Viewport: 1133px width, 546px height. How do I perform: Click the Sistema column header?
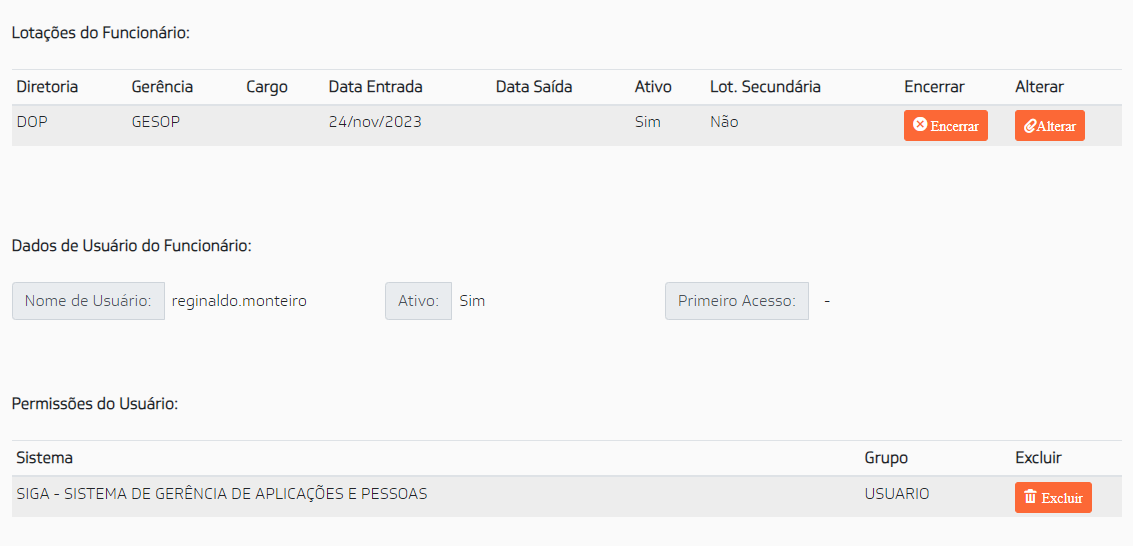point(45,458)
